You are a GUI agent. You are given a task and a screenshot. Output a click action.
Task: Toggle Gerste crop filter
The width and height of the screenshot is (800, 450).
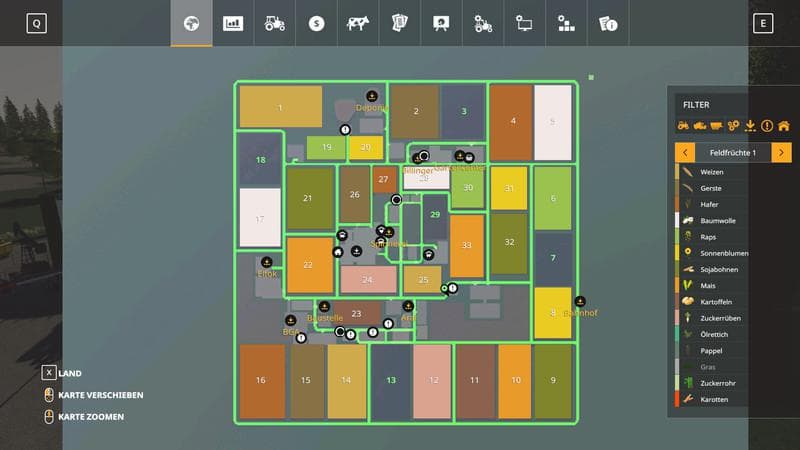[711, 188]
